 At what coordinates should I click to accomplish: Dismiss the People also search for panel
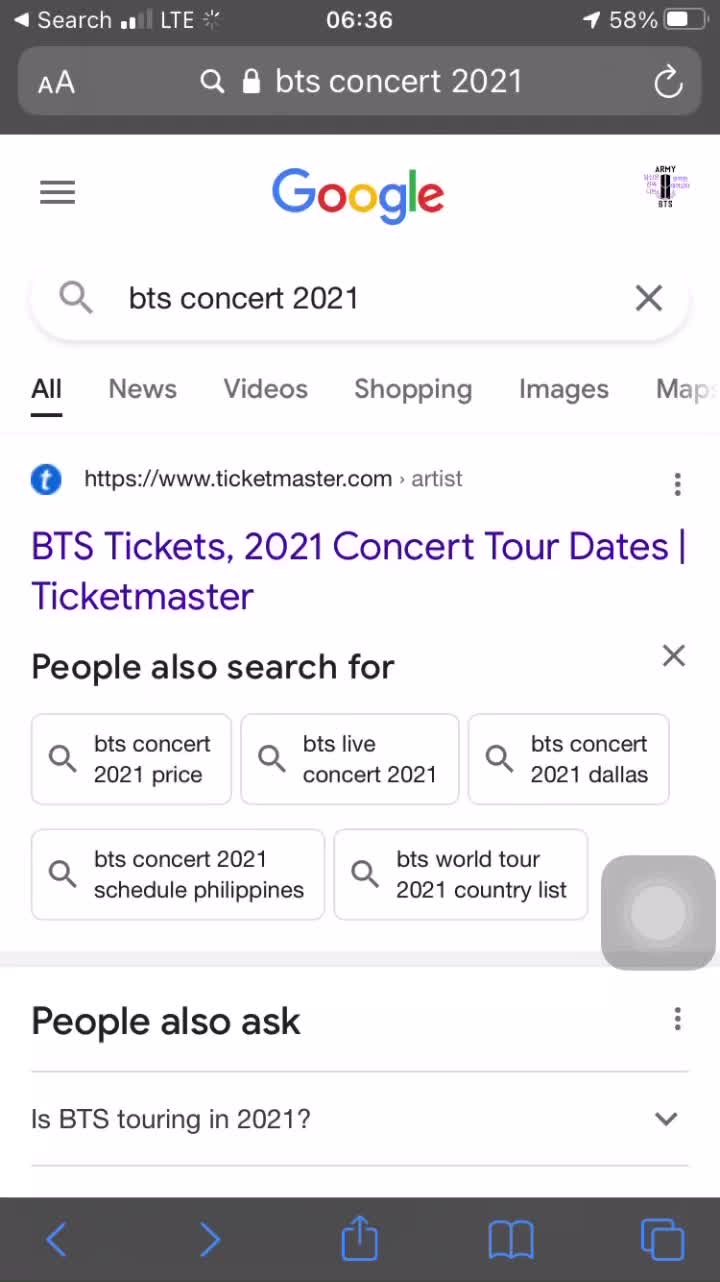[674, 656]
